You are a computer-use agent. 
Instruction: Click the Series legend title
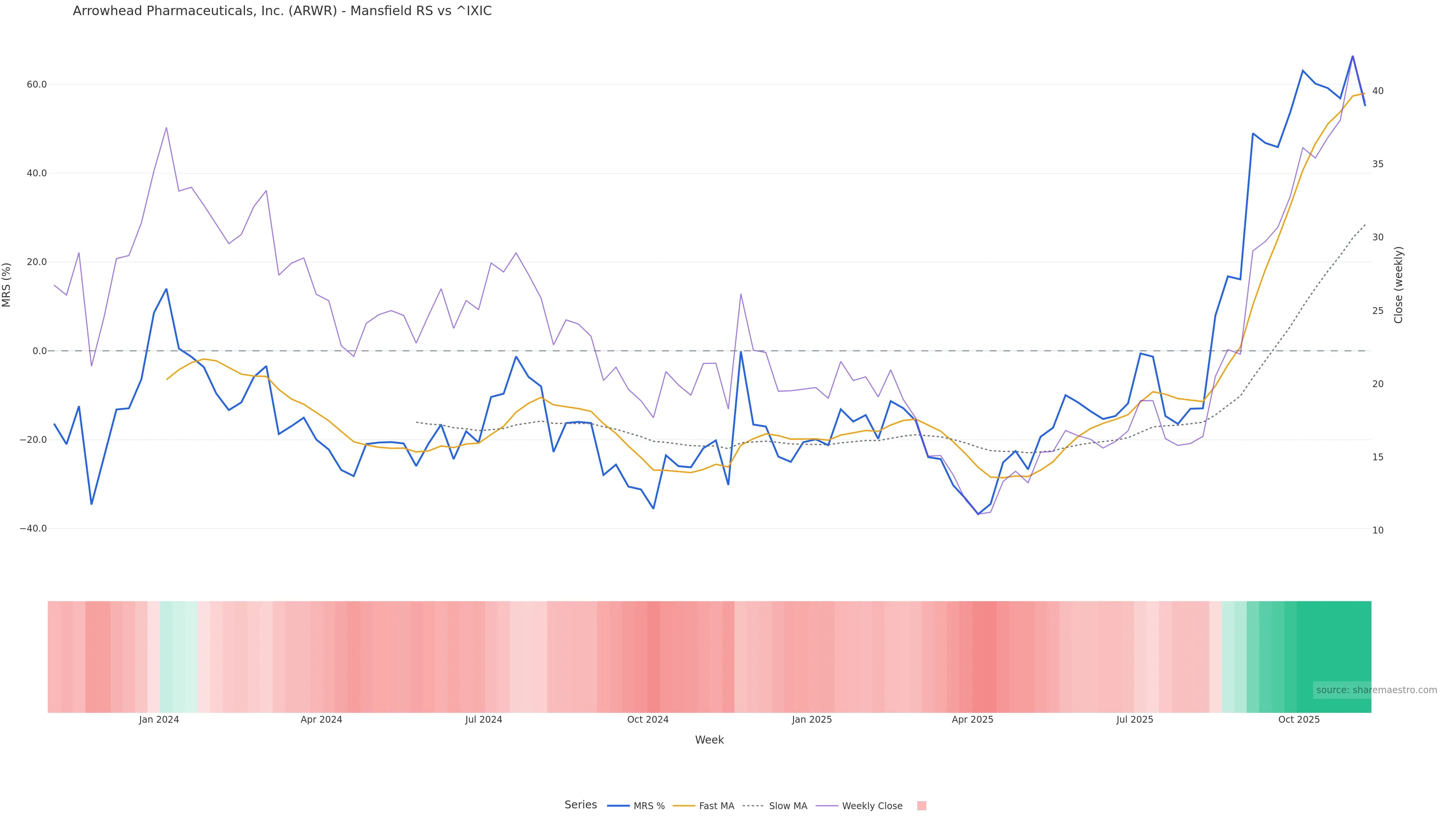tap(581, 805)
